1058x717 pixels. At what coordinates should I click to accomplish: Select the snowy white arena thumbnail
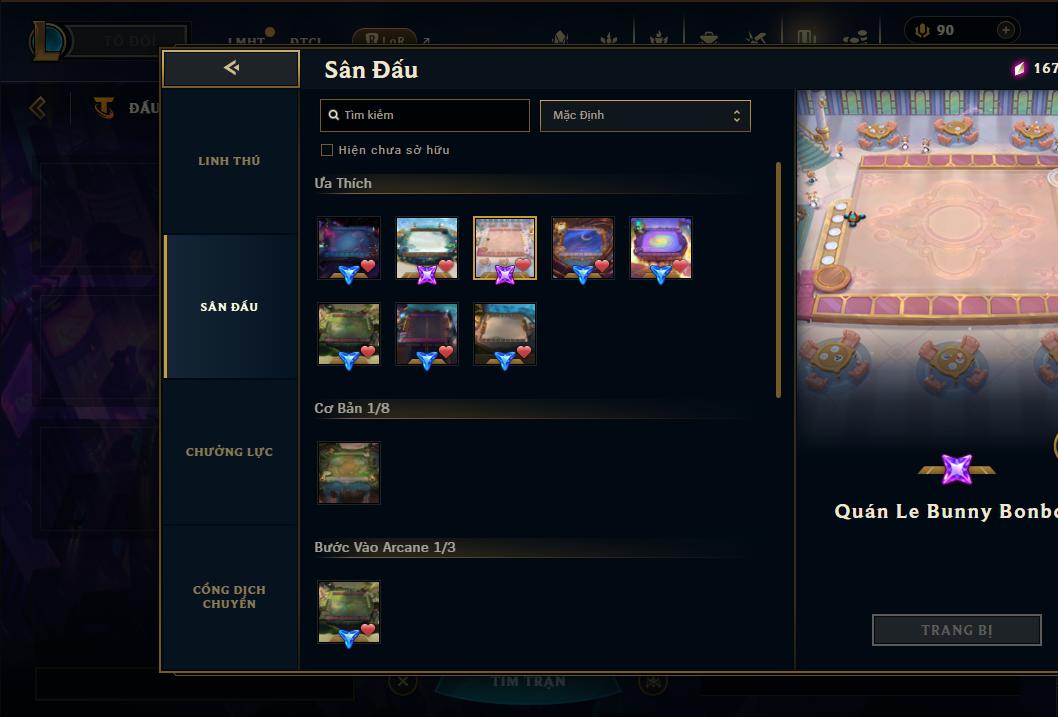pos(427,248)
